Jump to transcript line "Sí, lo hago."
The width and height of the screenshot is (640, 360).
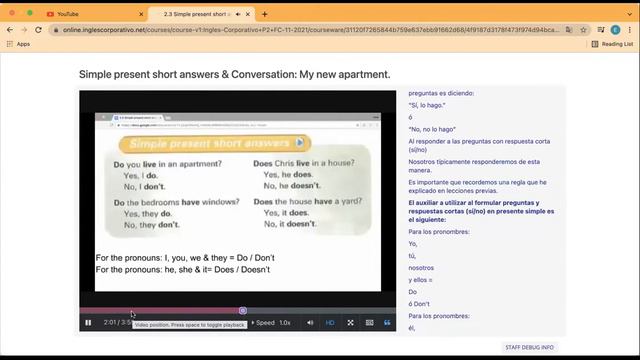pyautogui.click(x=427, y=105)
